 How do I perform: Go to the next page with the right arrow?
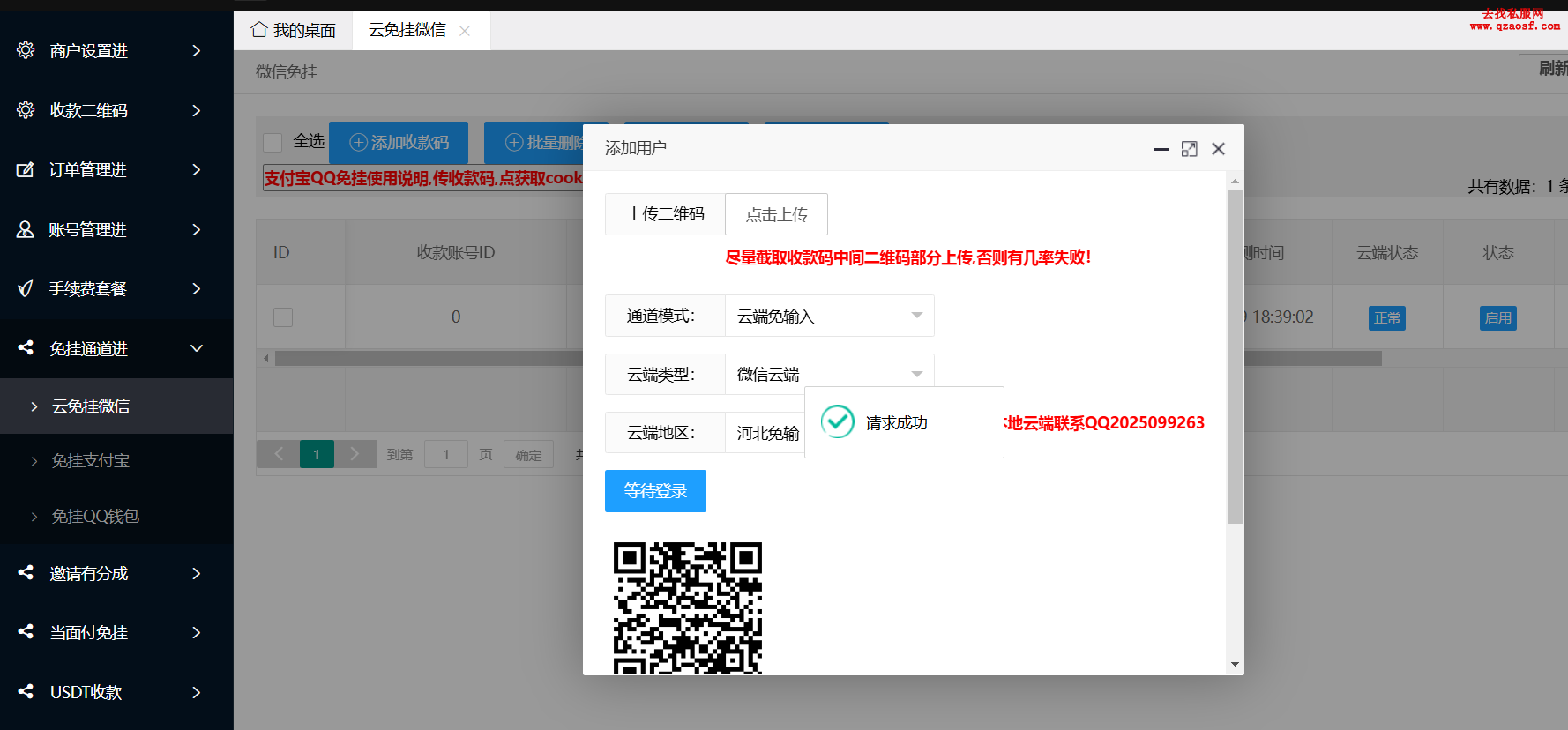[x=355, y=454]
